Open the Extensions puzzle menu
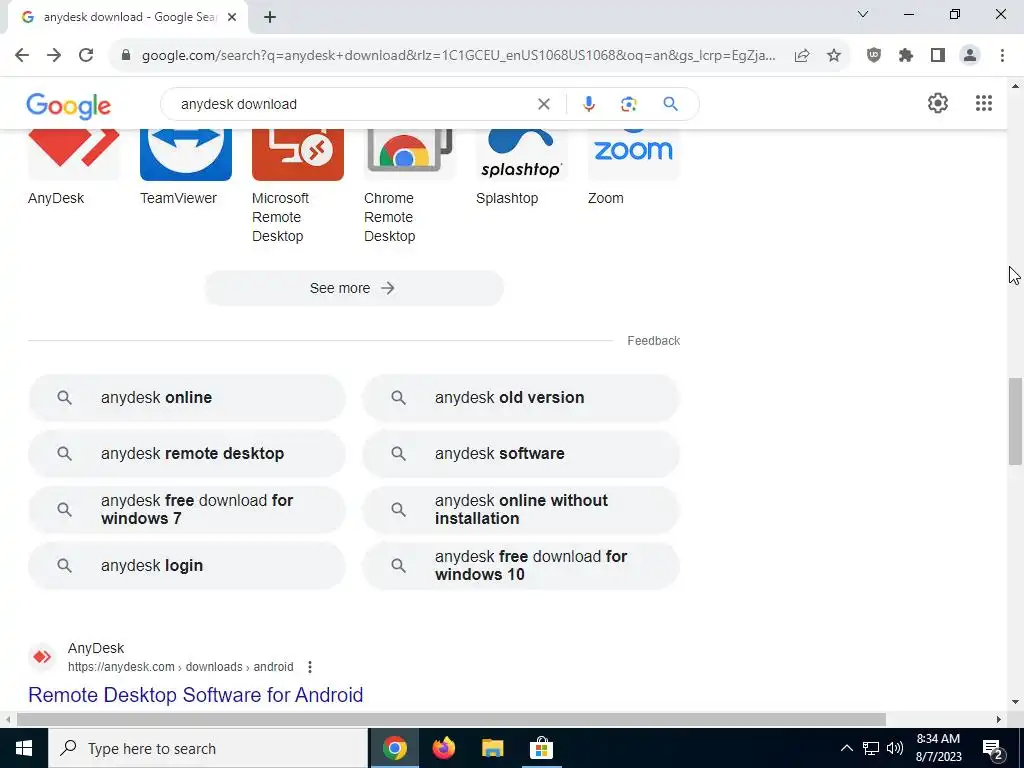Screen dimensions: 1024x768 906,56
